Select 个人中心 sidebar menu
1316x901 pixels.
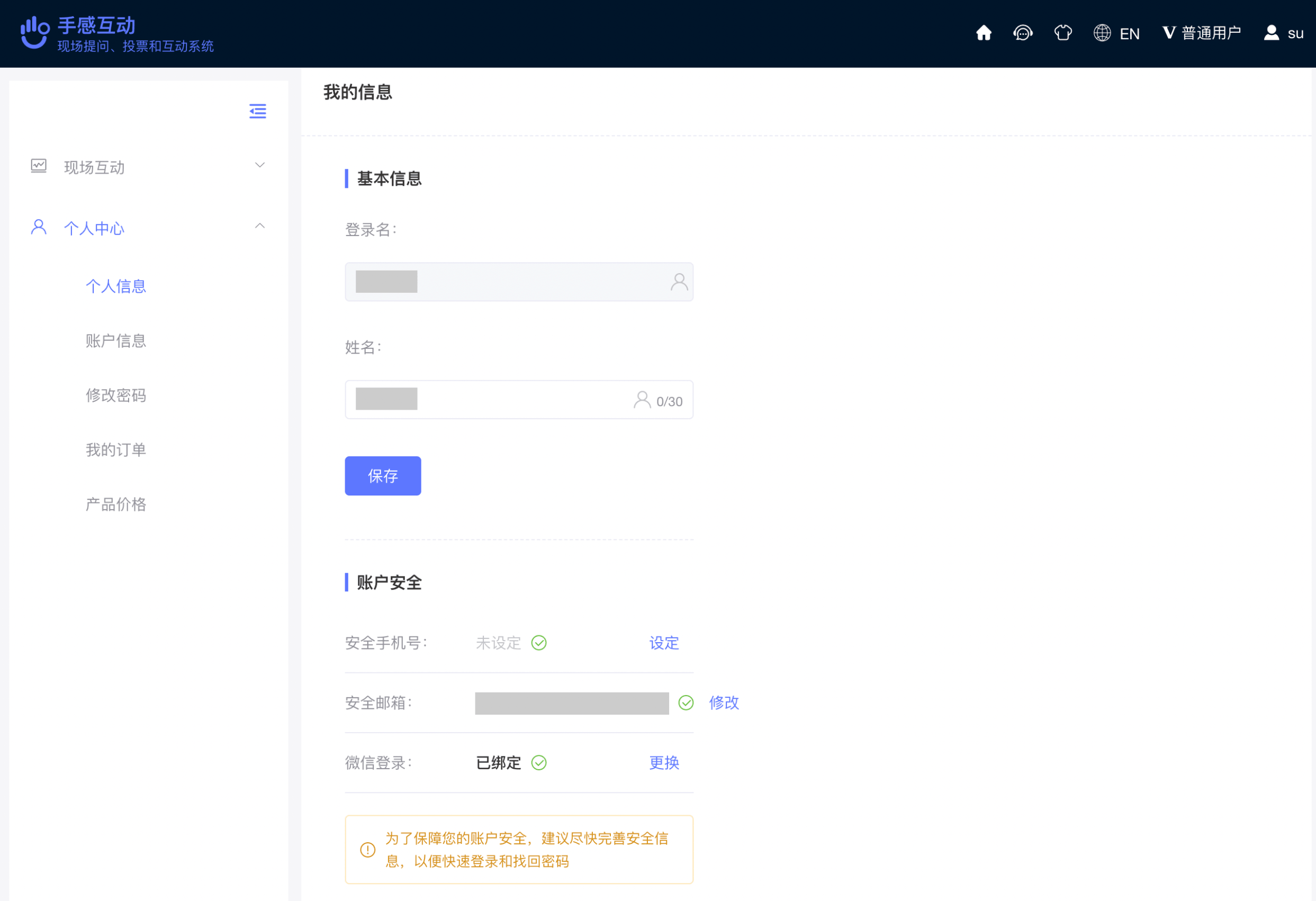point(148,228)
